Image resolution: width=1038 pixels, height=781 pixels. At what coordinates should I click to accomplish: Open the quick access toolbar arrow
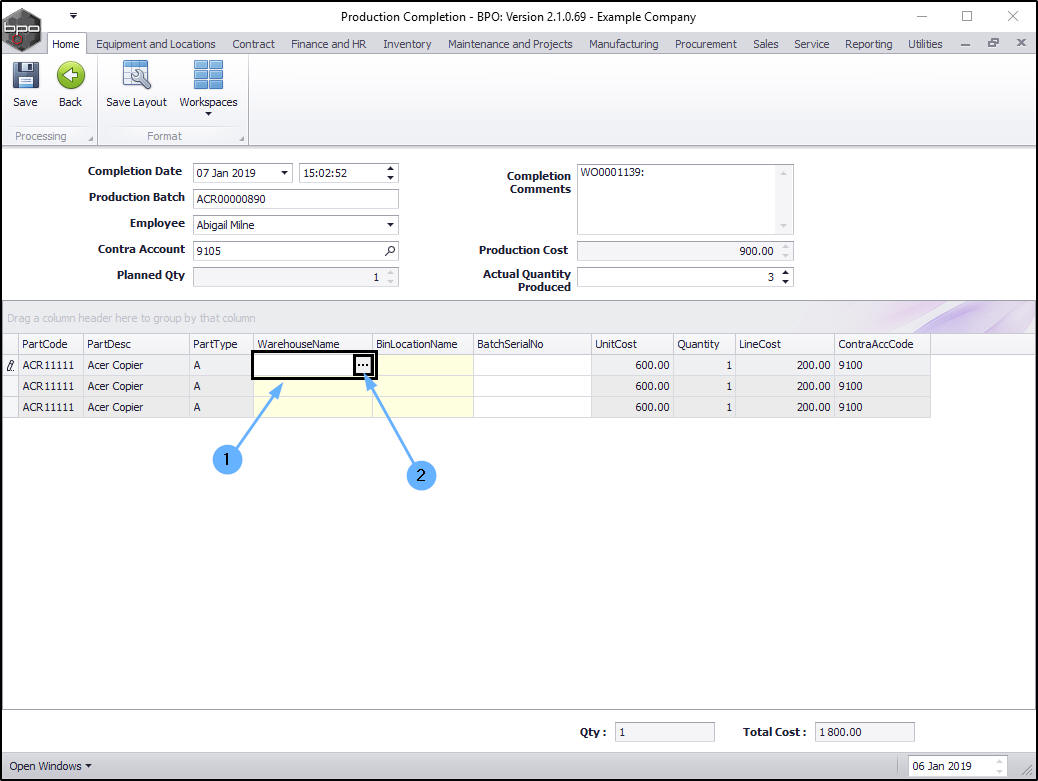(x=73, y=15)
